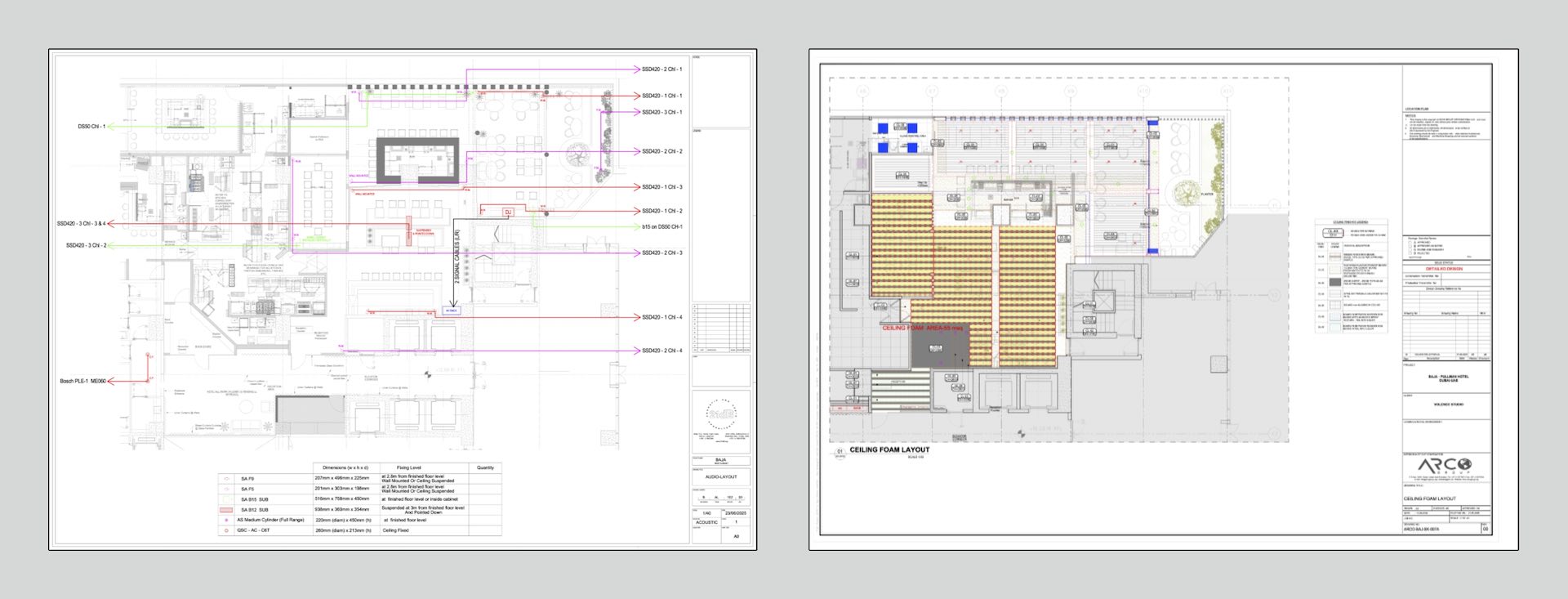Click the DJ booth box symbol
This screenshot has width=1568, height=599.
[507, 212]
